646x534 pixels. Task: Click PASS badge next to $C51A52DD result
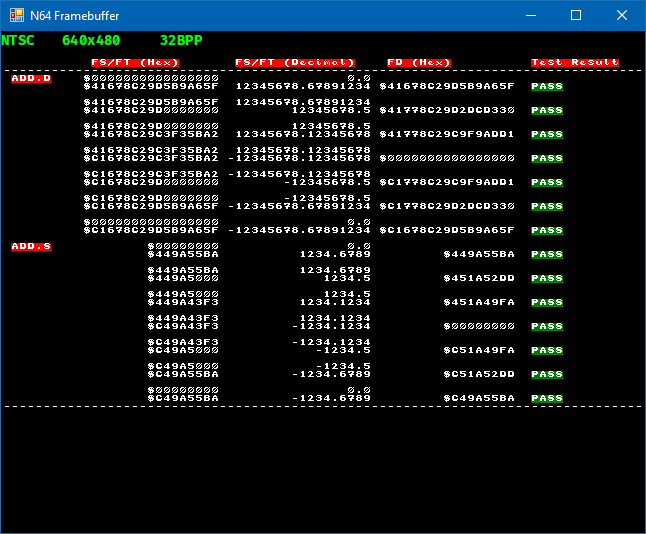coord(547,374)
